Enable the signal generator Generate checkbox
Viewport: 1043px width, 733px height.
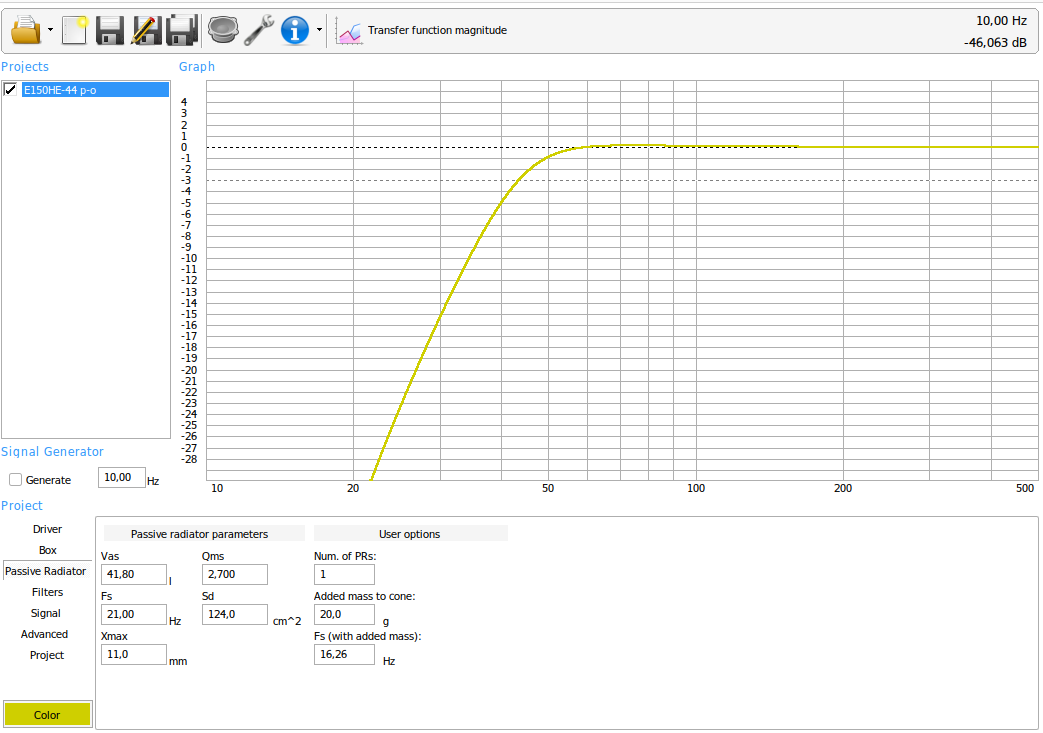tap(15, 480)
